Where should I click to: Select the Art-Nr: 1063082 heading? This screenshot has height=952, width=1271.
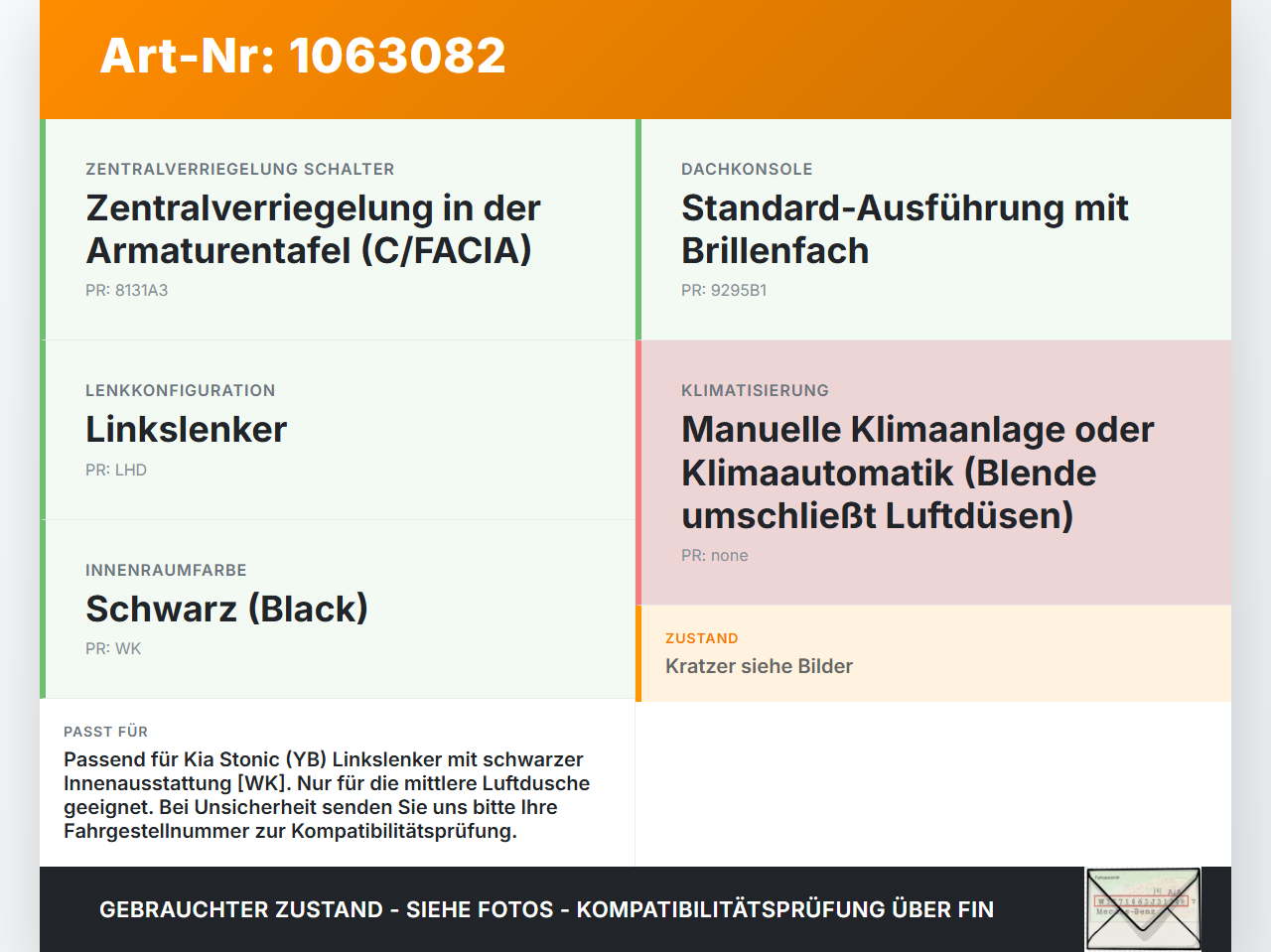(303, 56)
